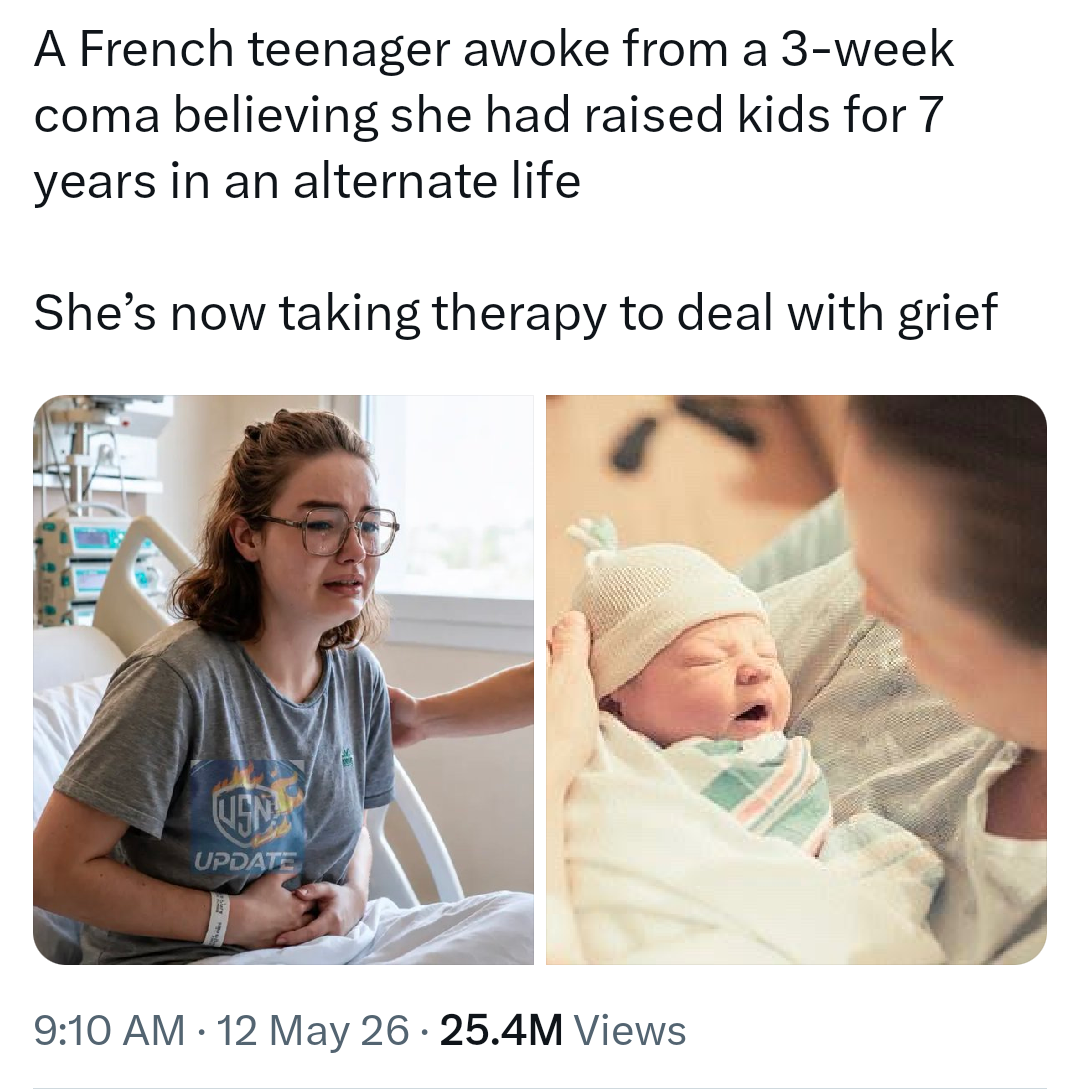Click the UPDATE text under the USN logo
The height and width of the screenshot is (1089, 1080).
(246, 863)
